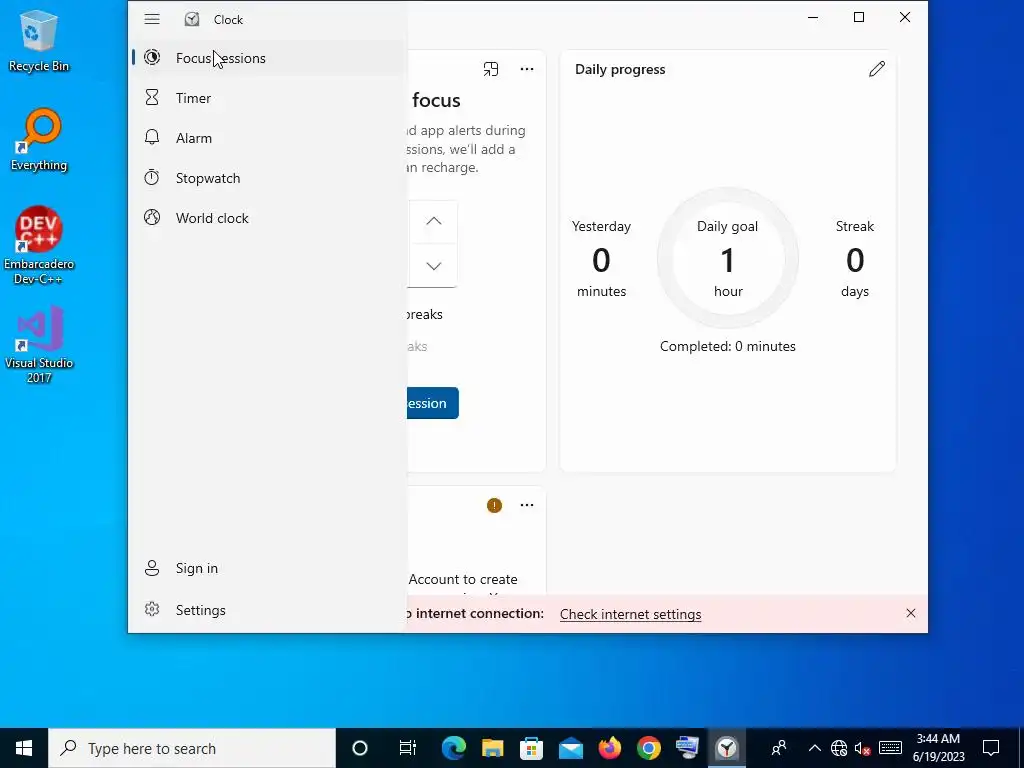Select Visual Studio 2017 desktop shortcut

click(x=39, y=345)
